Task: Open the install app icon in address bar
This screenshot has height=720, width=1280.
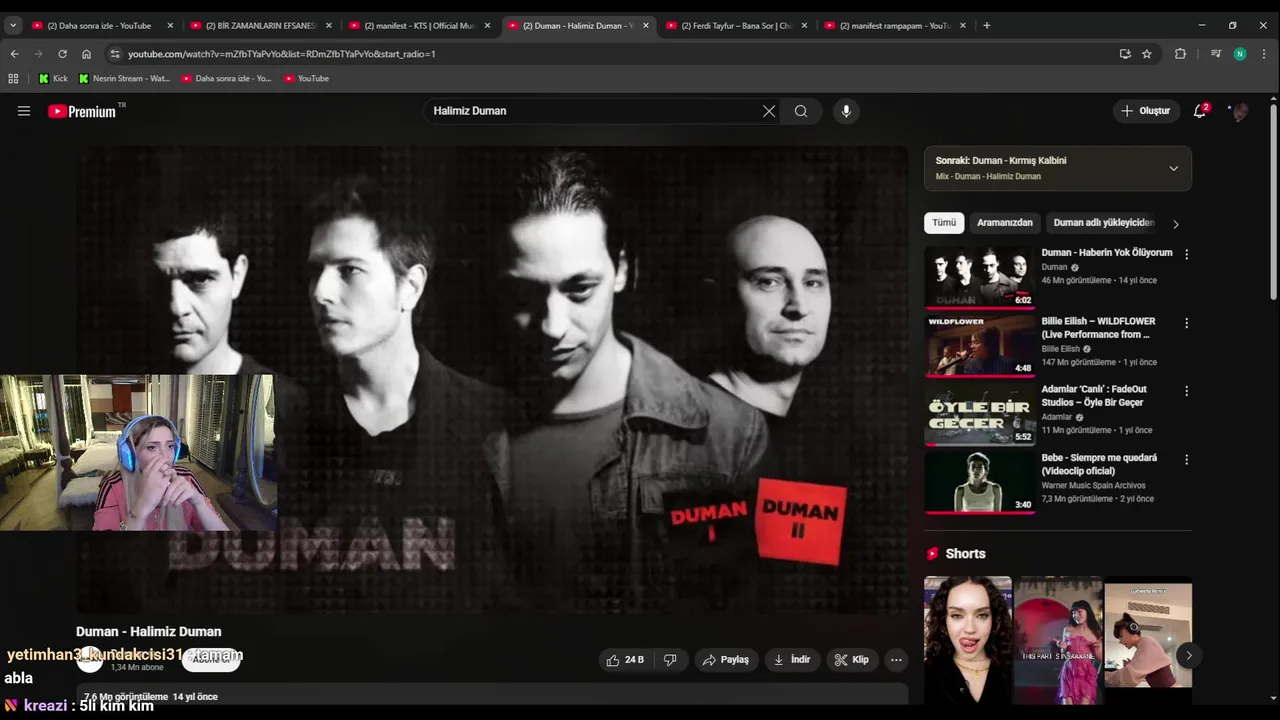Action: point(1125,54)
